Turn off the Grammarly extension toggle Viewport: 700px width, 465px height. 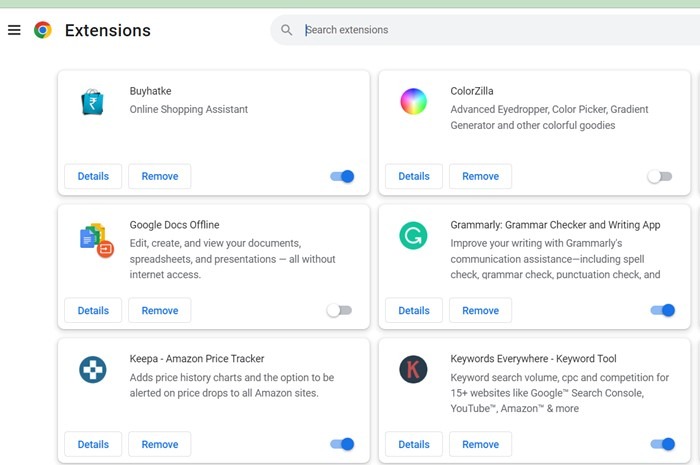[662, 310]
